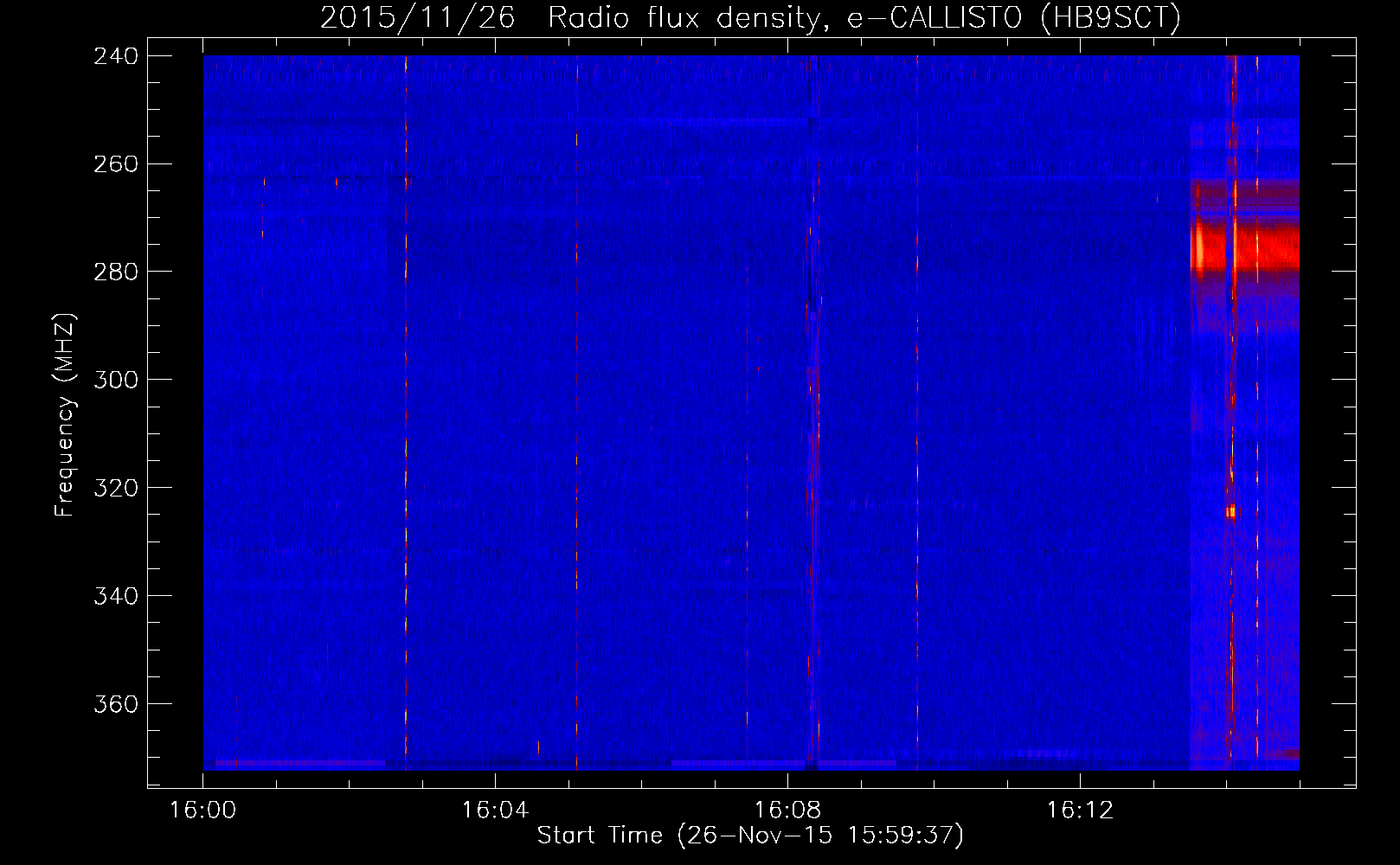
Task: Select the 360 frequency tick label
Action: [x=116, y=705]
